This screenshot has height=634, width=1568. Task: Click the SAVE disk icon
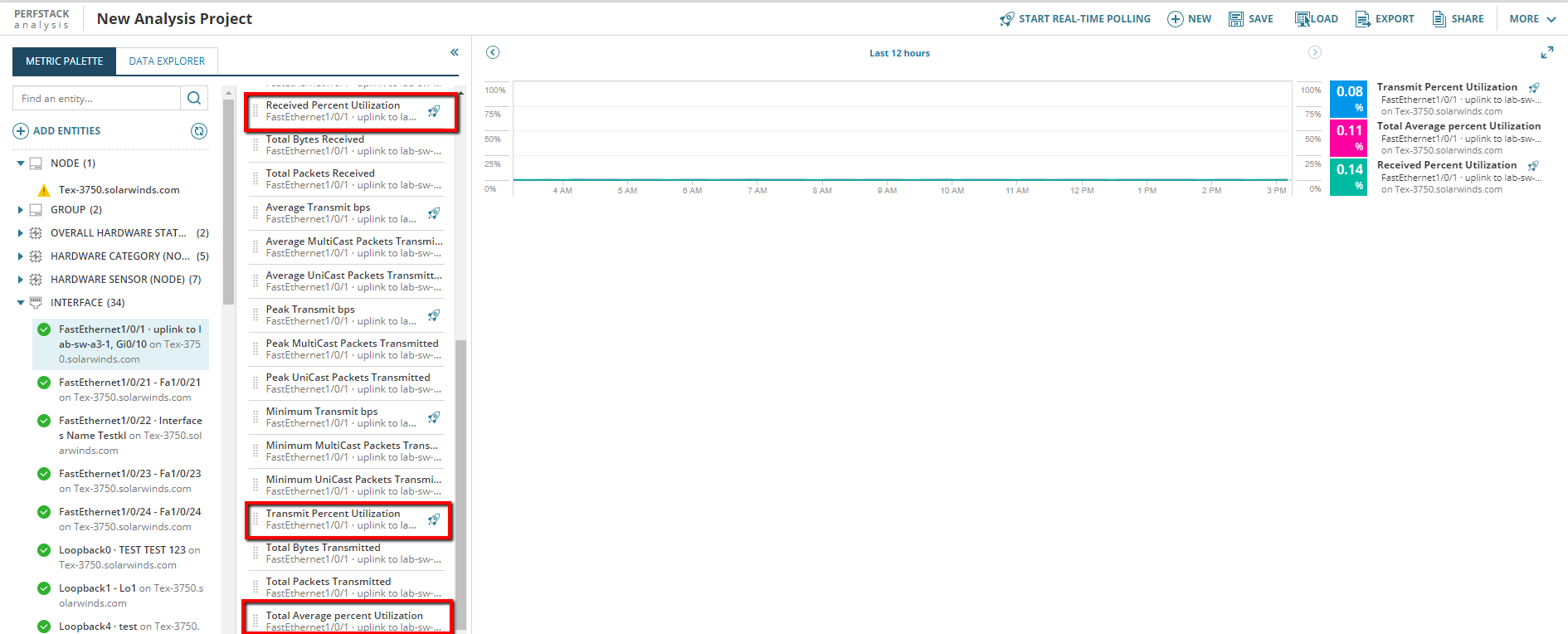click(1236, 19)
